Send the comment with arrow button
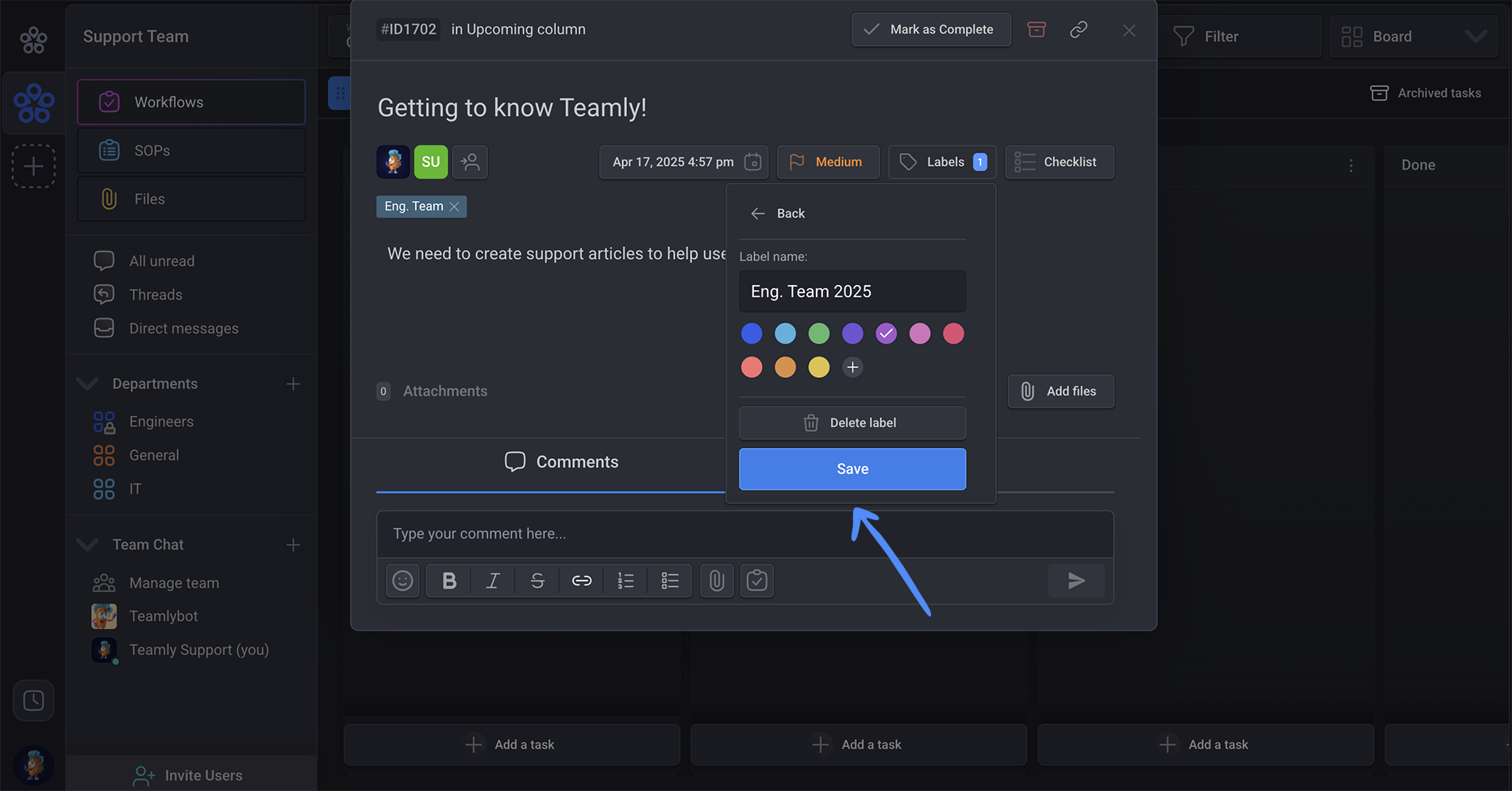This screenshot has height=791, width=1512. coord(1076,581)
